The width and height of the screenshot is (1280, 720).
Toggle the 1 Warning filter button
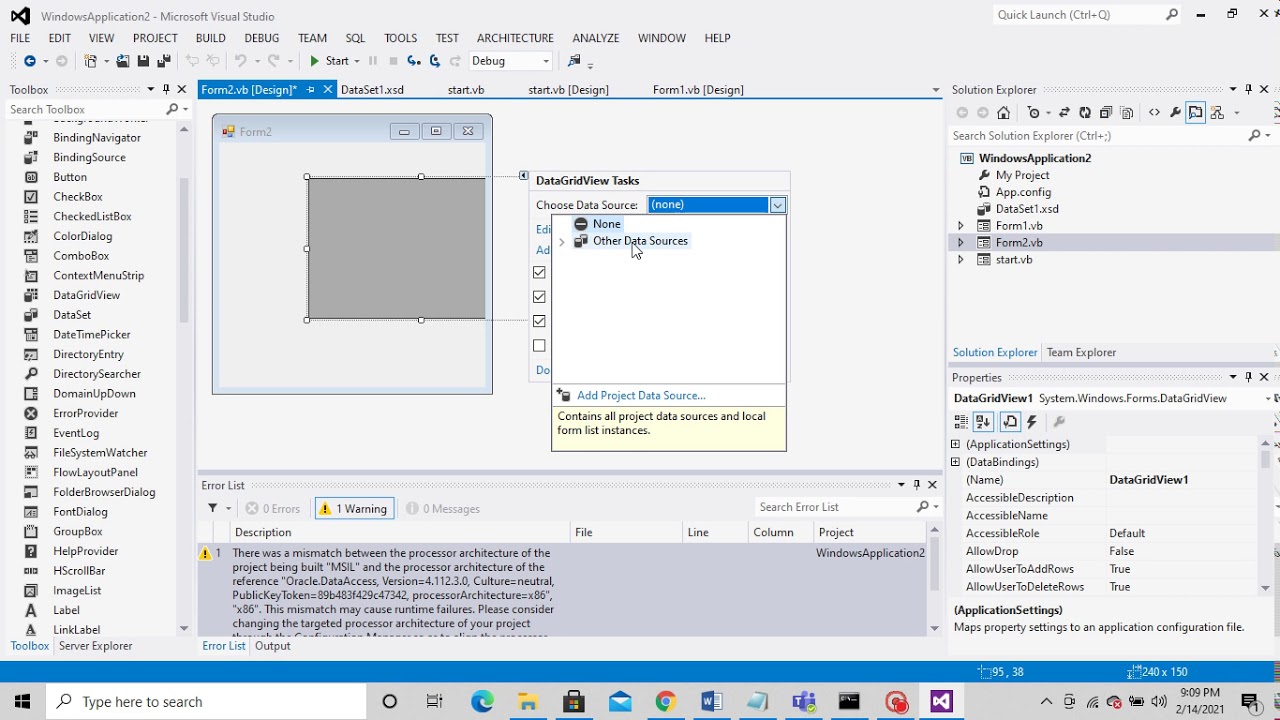click(x=353, y=508)
